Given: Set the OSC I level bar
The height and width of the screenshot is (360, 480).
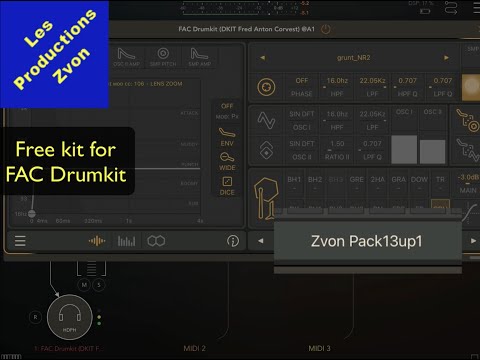Looking at the screenshot, I should coord(404,149).
